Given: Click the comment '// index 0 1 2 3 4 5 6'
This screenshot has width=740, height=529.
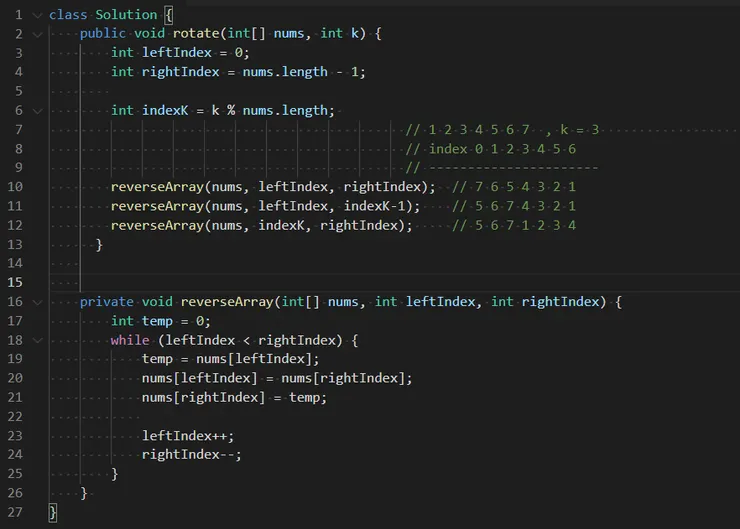Looking at the screenshot, I should pyautogui.click(x=491, y=149).
